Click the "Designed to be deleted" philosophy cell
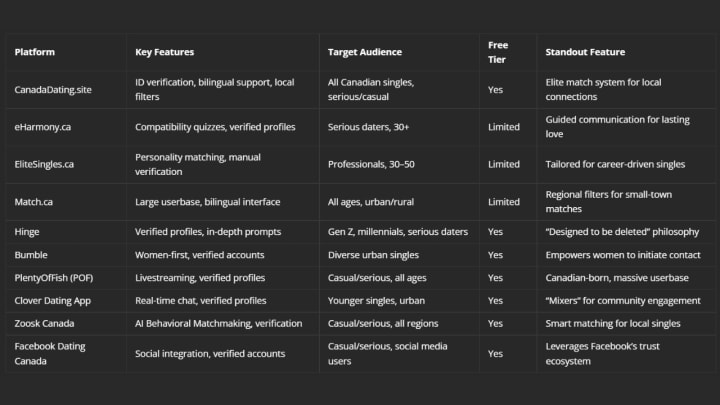 tap(622, 232)
